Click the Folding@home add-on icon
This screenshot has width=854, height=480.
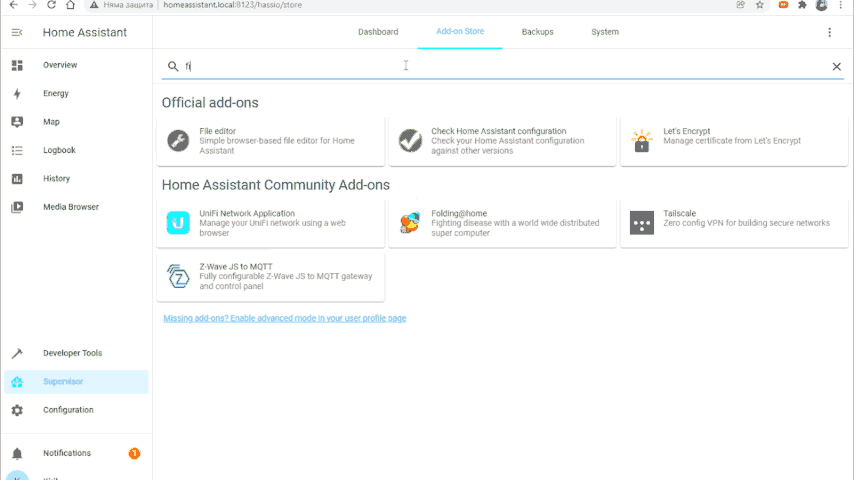click(410, 223)
